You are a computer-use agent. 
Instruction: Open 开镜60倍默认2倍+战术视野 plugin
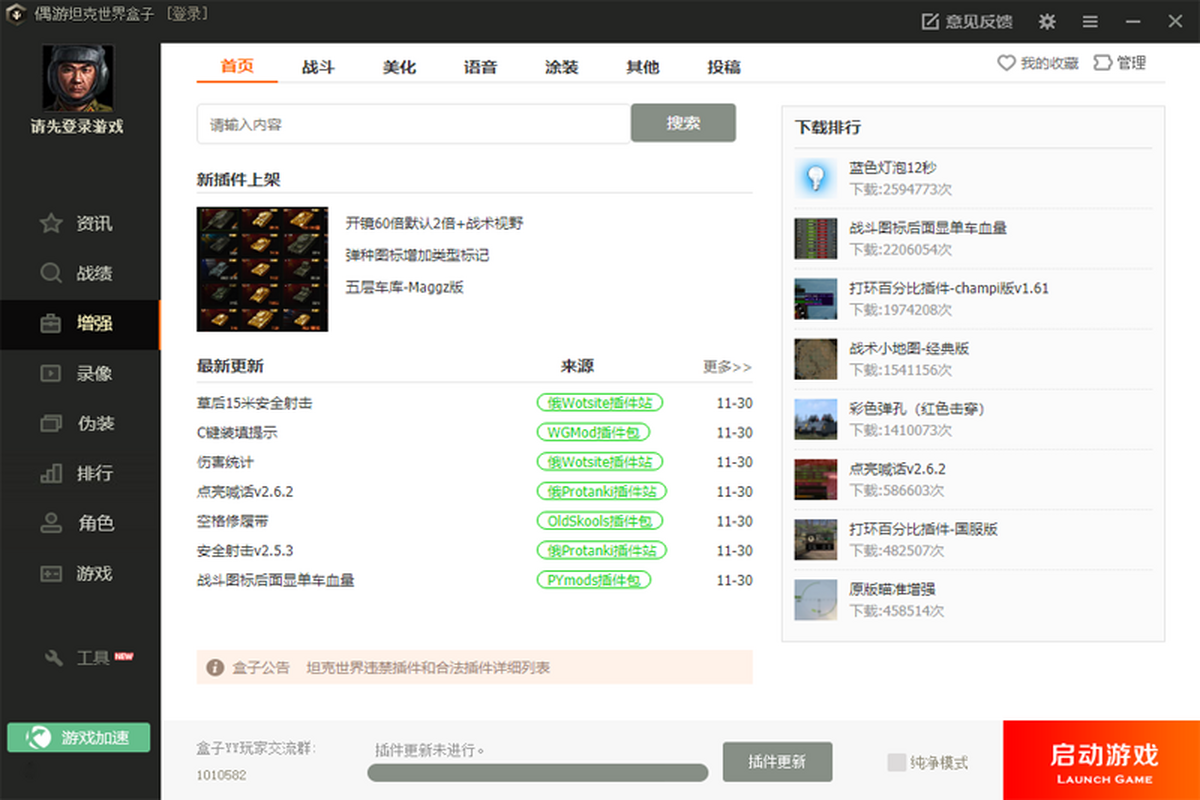[x=434, y=223]
